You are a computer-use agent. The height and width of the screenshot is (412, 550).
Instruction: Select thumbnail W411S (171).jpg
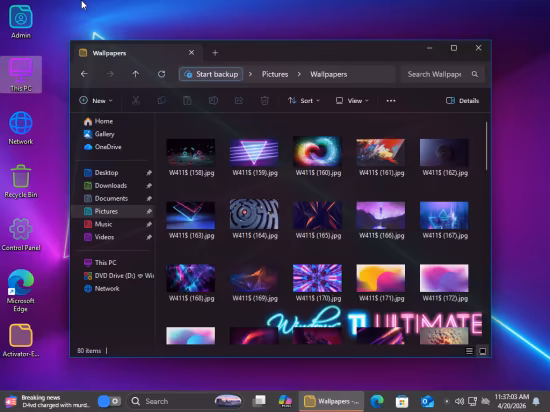tap(381, 283)
